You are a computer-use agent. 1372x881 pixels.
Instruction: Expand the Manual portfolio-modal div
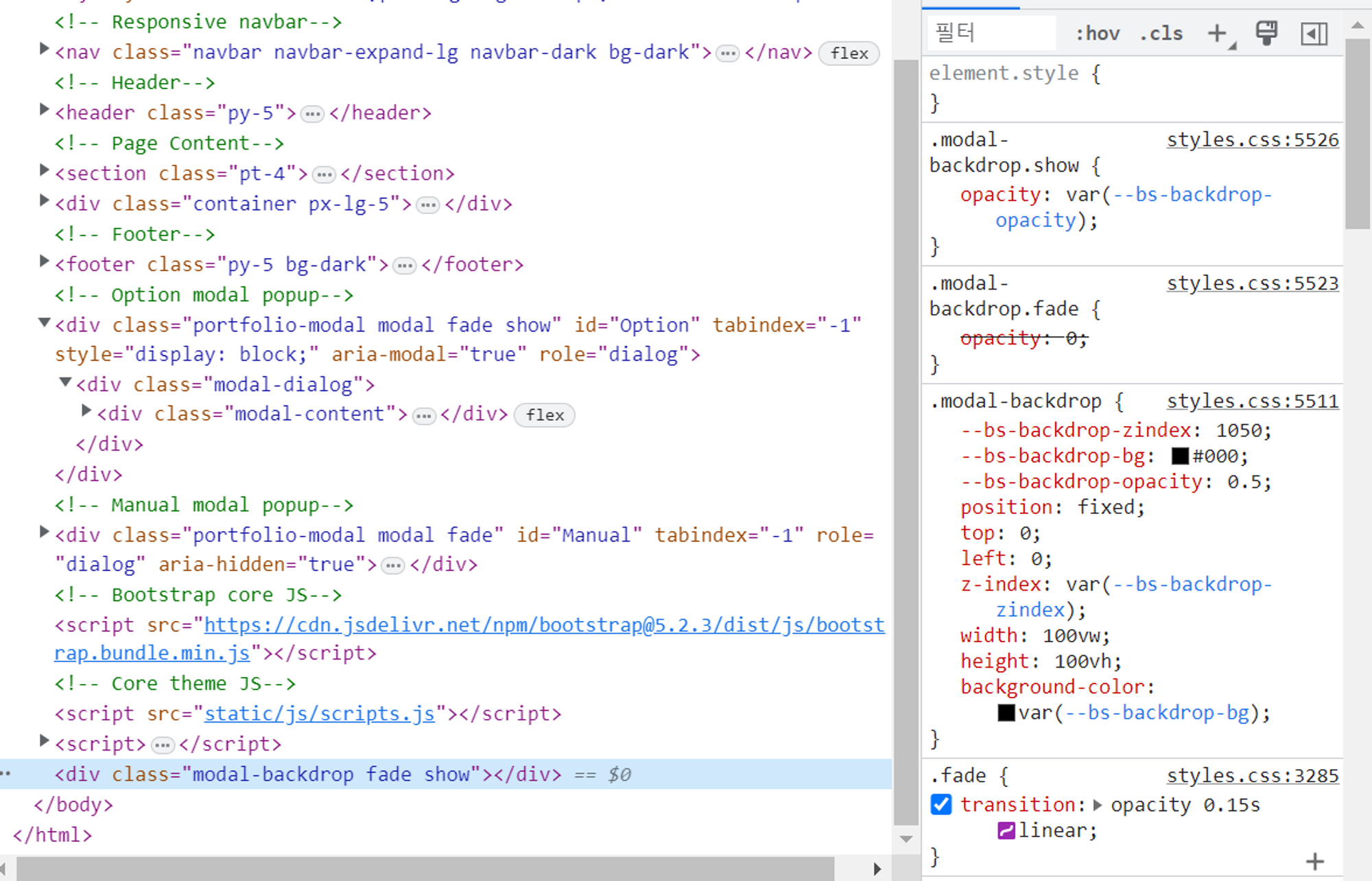[44, 532]
